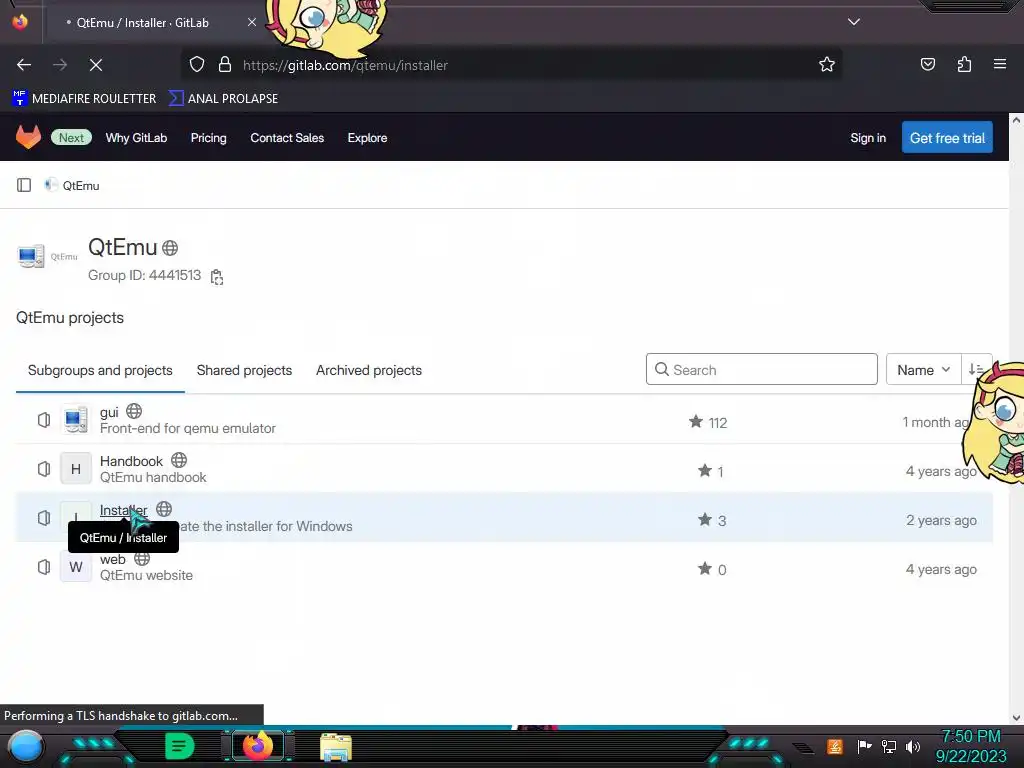Viewport: 1024px width, 768px height.
Task: Open the tracking protection shield icon
Action: click(197, 65)
